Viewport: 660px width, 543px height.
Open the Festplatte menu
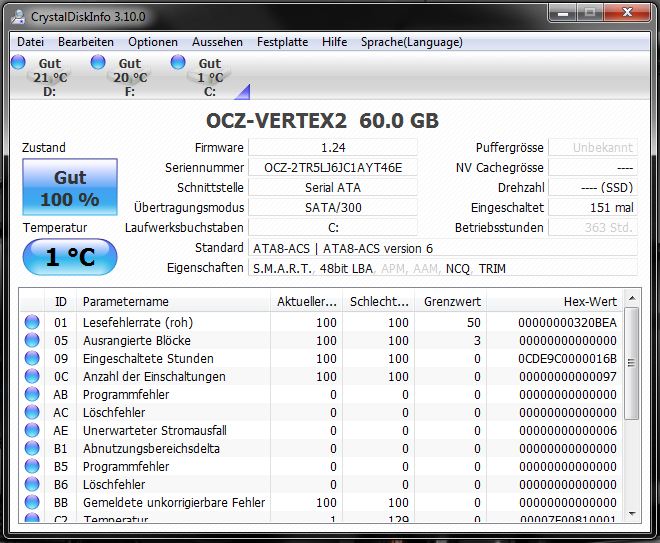282,42
